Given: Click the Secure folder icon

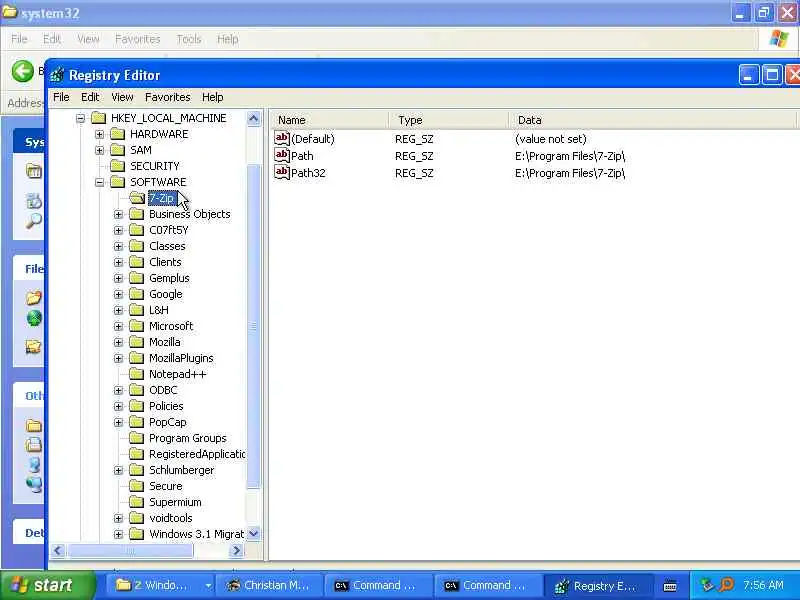Looking at the screenshot, I should click(x=136, y=486).
